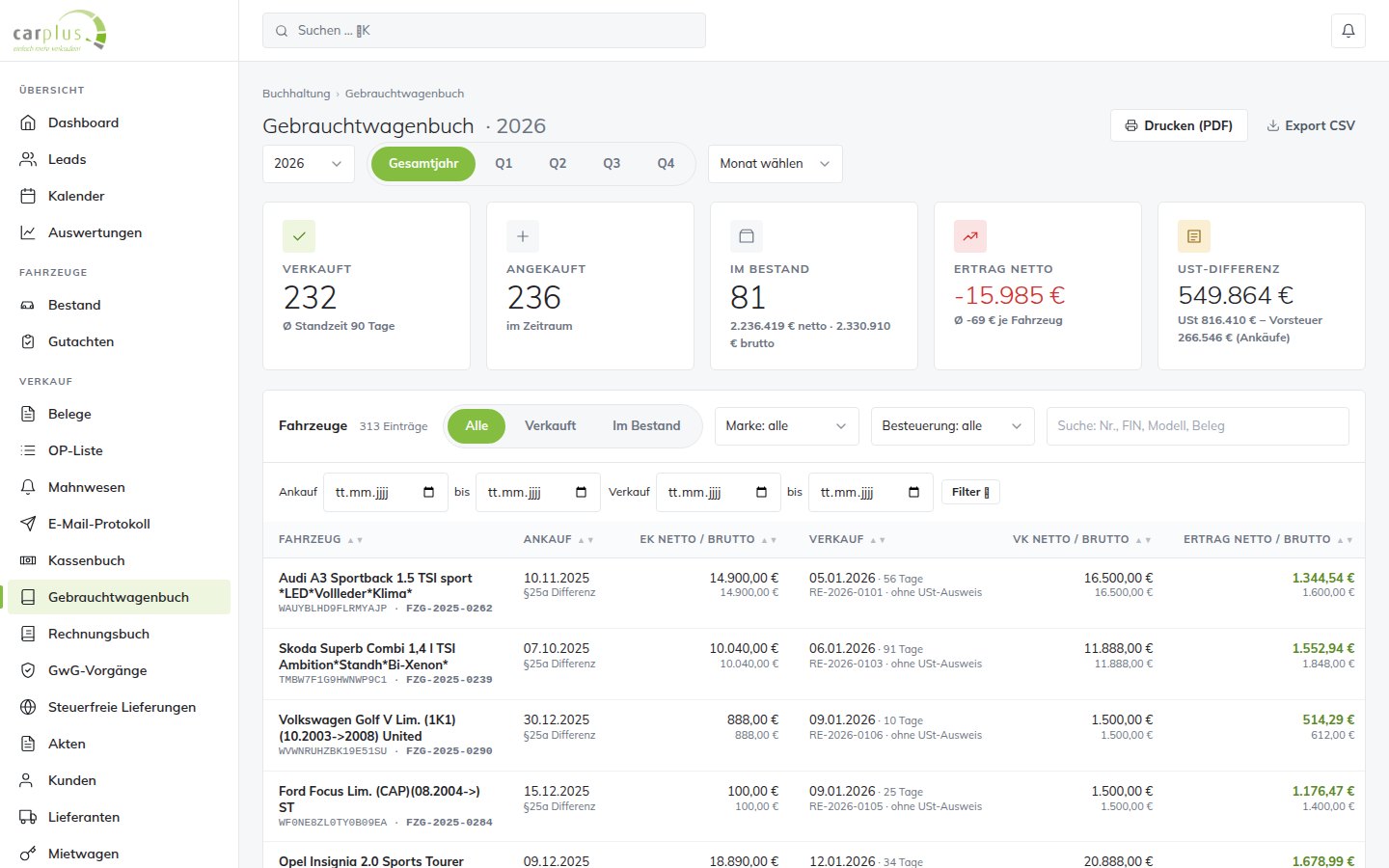
Task: Show Im Bestand vehicles only
Action: pyautogui.click(x=646, y=426)
